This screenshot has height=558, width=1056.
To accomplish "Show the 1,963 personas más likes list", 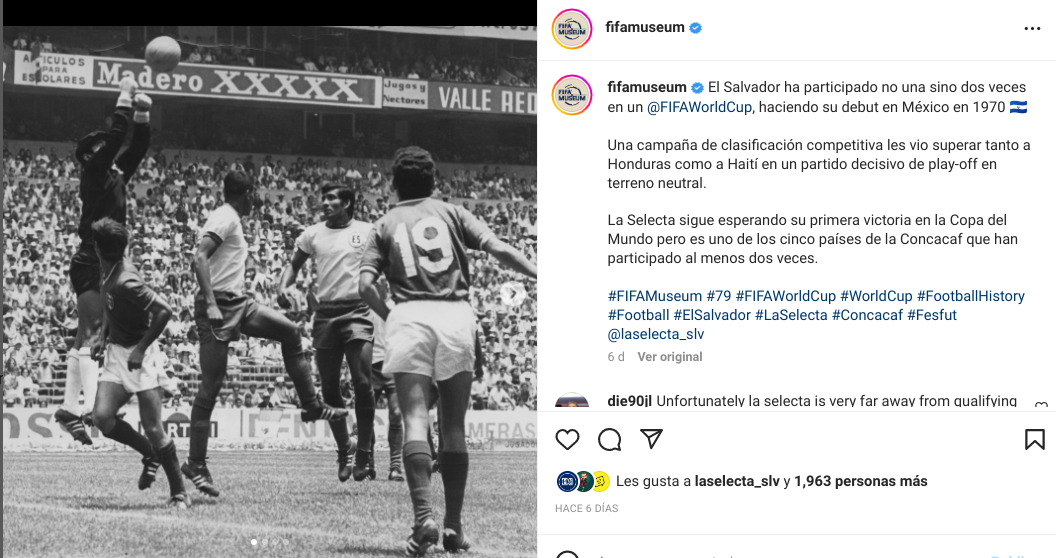I will click(x=861, y=481).
